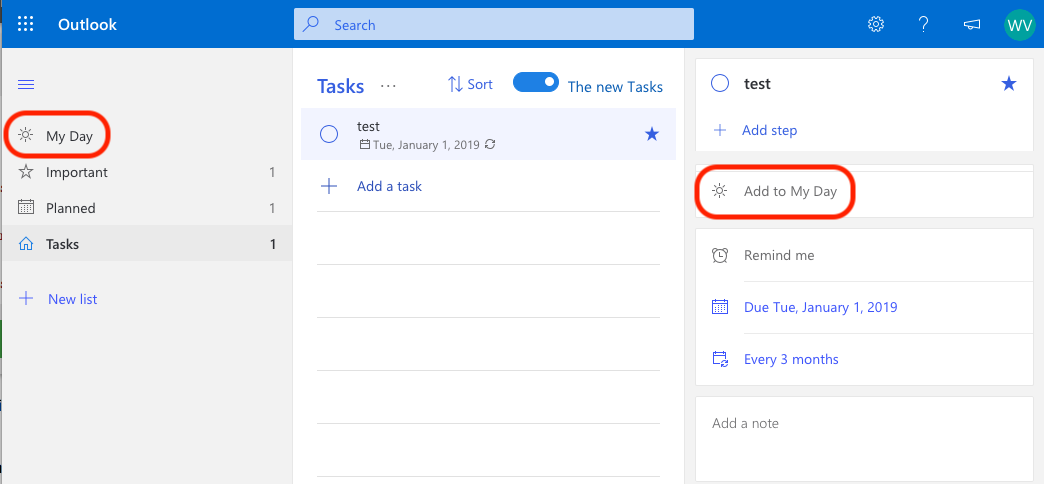Click Add a task
The height and width of the screenshot is (484, 1044).
[390, 186]
